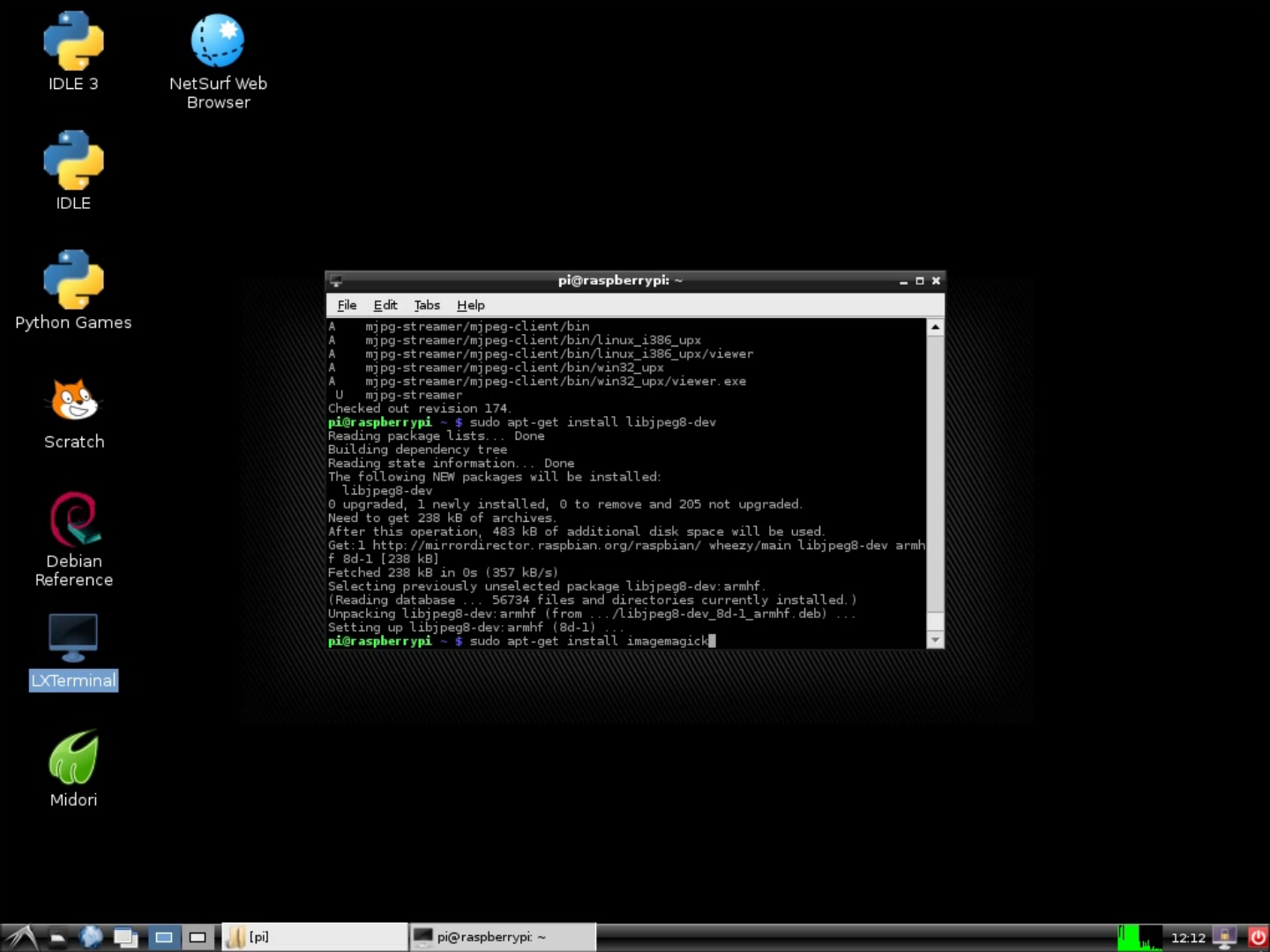Focus the pi@raspberrypi terminal via taskbar
Image resolution: width=1270 pixels, height=952 pixels.
pyautogui.click(x=501, y=936)
